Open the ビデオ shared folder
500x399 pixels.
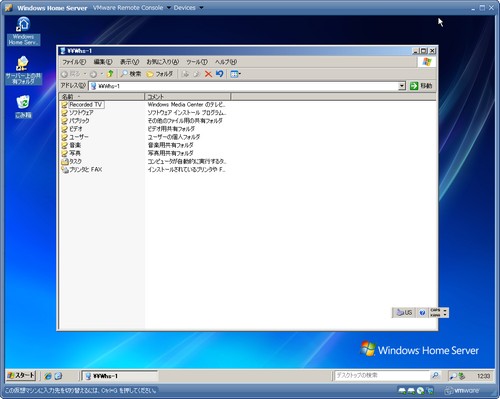pos(72,129)
